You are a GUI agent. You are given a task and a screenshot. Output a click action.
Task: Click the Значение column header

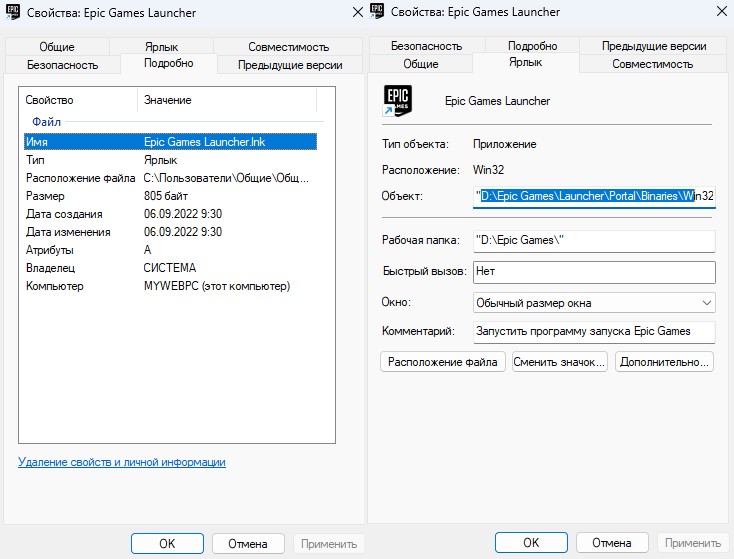point(227,100)
